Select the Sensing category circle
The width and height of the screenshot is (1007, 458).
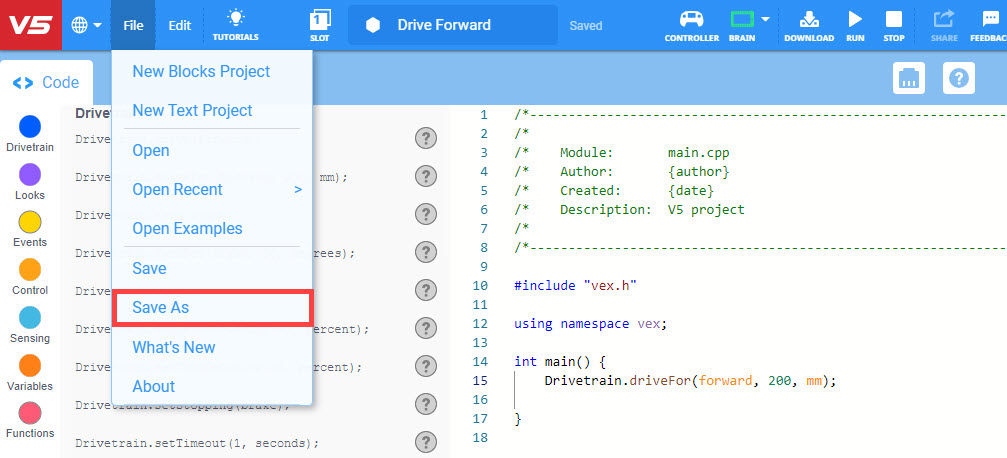click(30, 318)
